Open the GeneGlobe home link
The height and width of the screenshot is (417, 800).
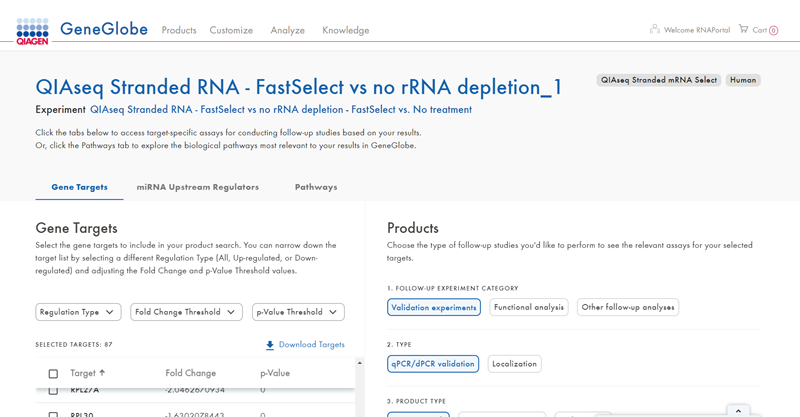[x=104, y=29]
